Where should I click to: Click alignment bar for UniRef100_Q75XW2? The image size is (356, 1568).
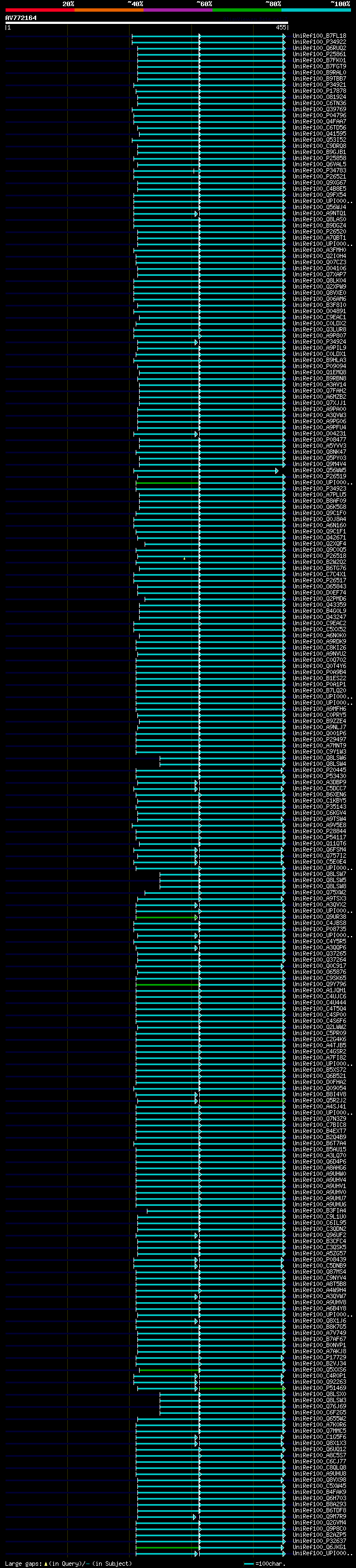(x=215, y=892)
